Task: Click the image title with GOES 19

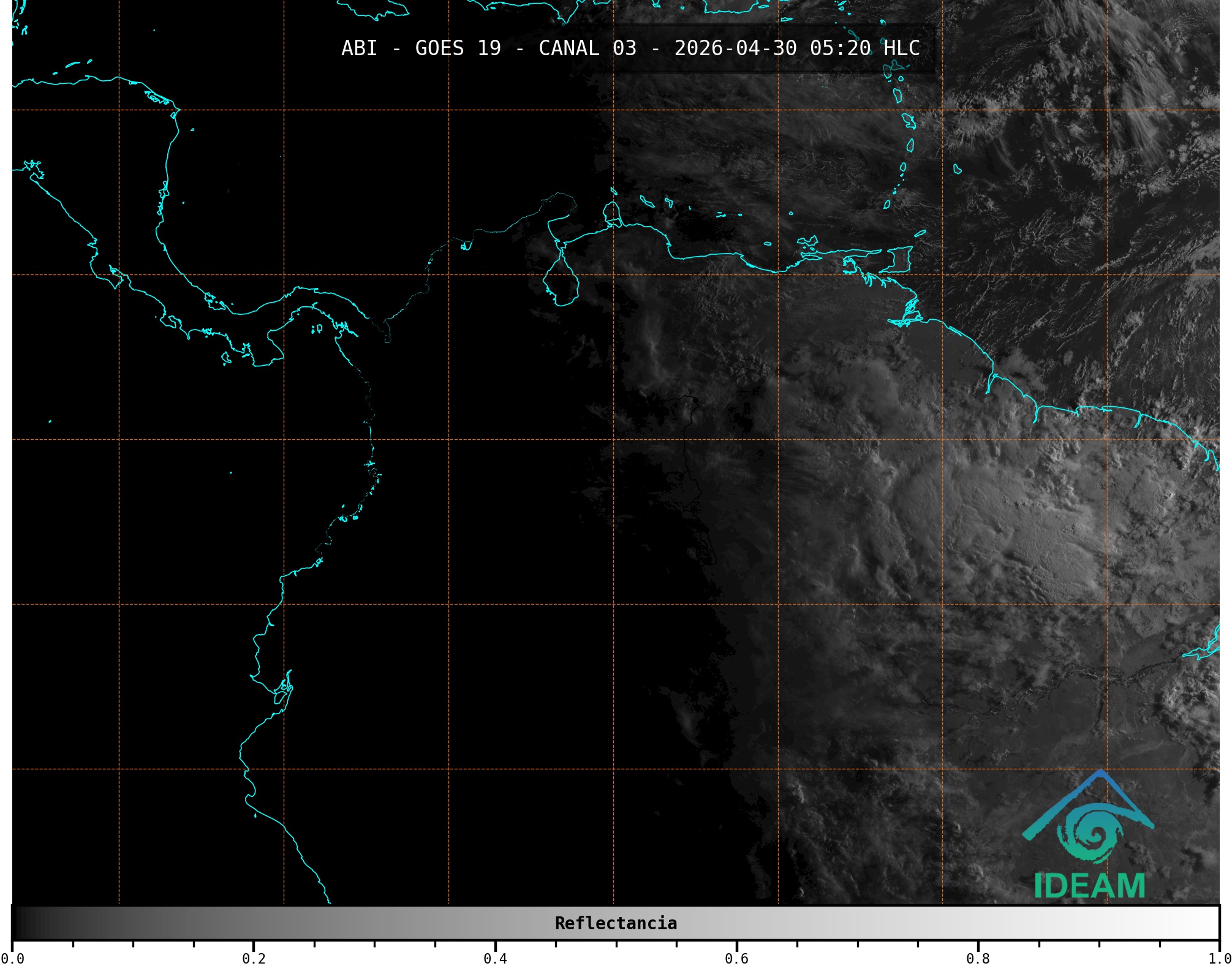Action: [630, 48]
